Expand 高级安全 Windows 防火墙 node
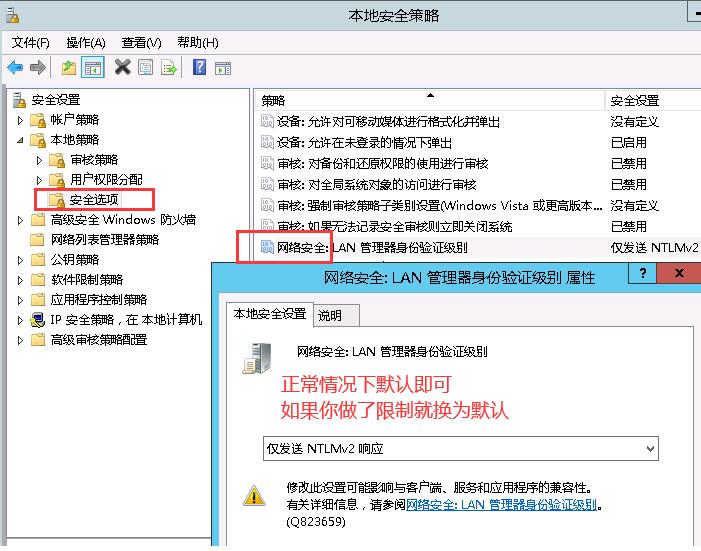This screenshot has width=701, height=551. (x=20, y=220)
